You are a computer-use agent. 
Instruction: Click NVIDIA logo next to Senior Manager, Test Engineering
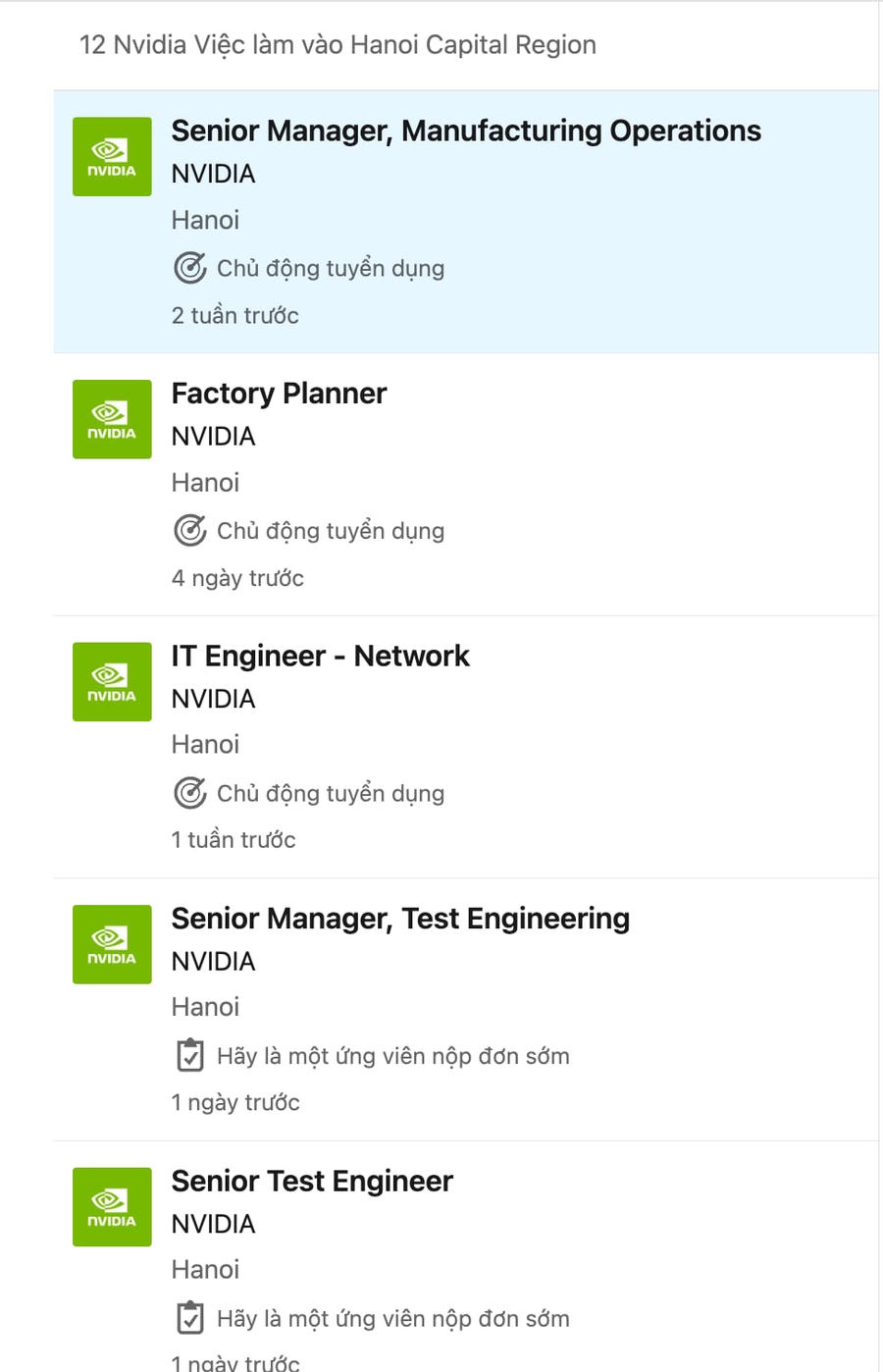(x=112, y=944)
